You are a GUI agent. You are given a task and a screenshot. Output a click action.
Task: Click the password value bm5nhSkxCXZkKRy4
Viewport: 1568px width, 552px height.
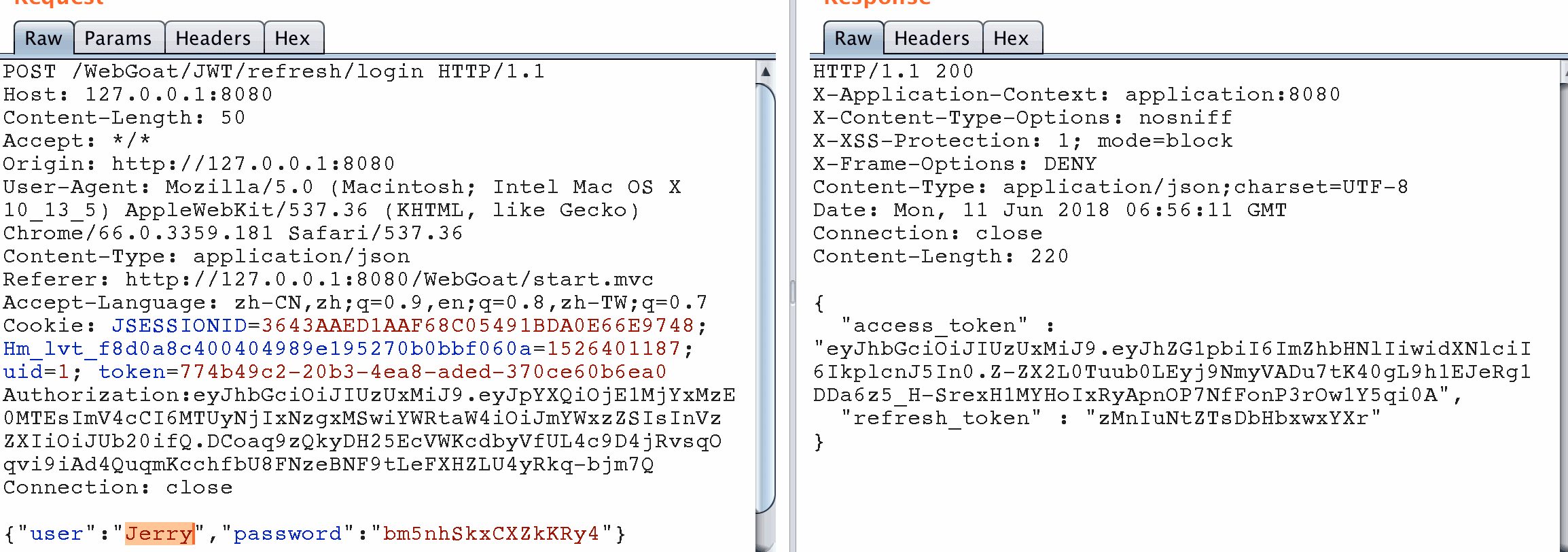point(491,534)
